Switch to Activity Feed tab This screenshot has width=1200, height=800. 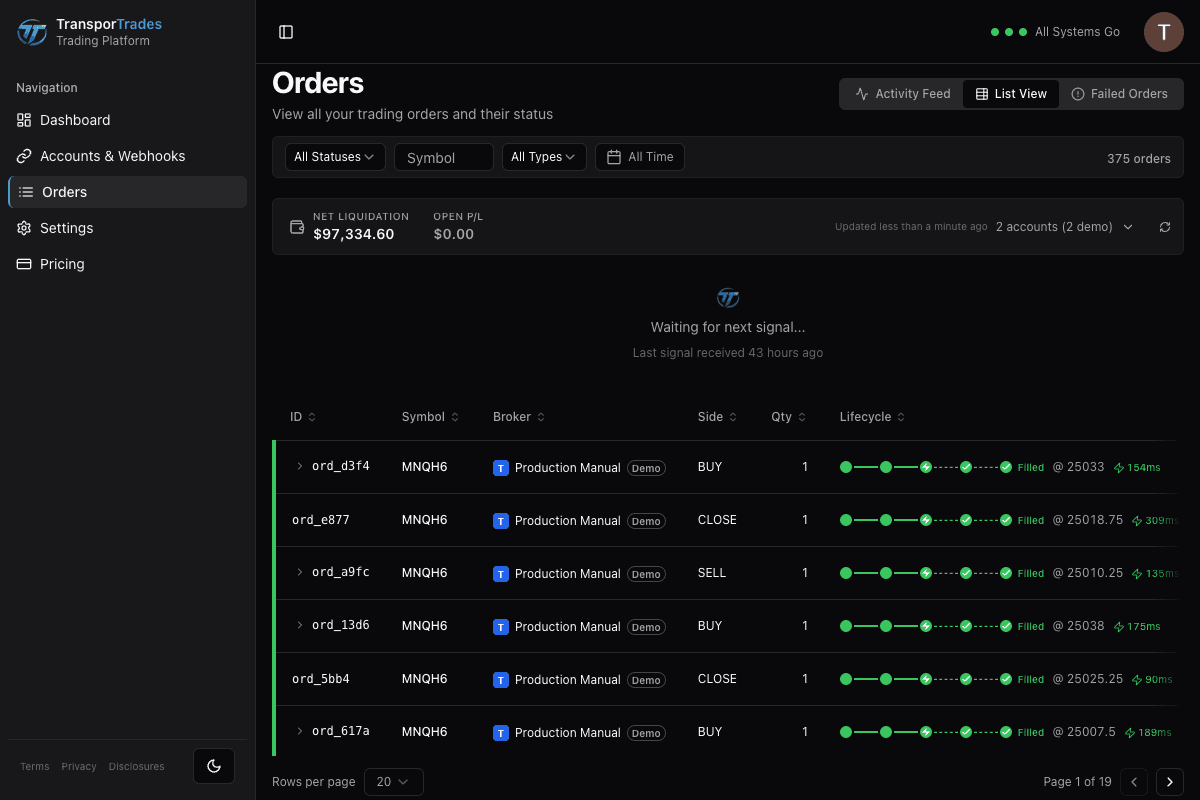tap(902, 94)
